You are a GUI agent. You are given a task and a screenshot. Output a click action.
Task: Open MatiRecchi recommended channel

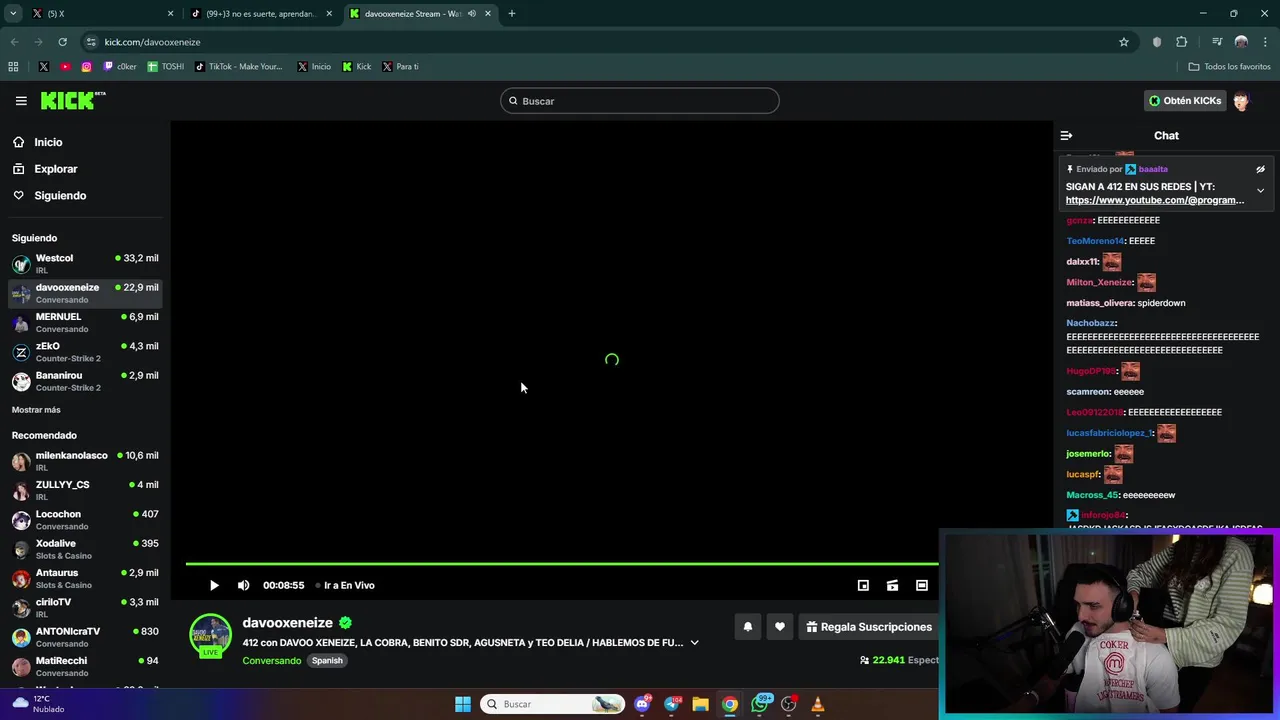pos(85,666)
